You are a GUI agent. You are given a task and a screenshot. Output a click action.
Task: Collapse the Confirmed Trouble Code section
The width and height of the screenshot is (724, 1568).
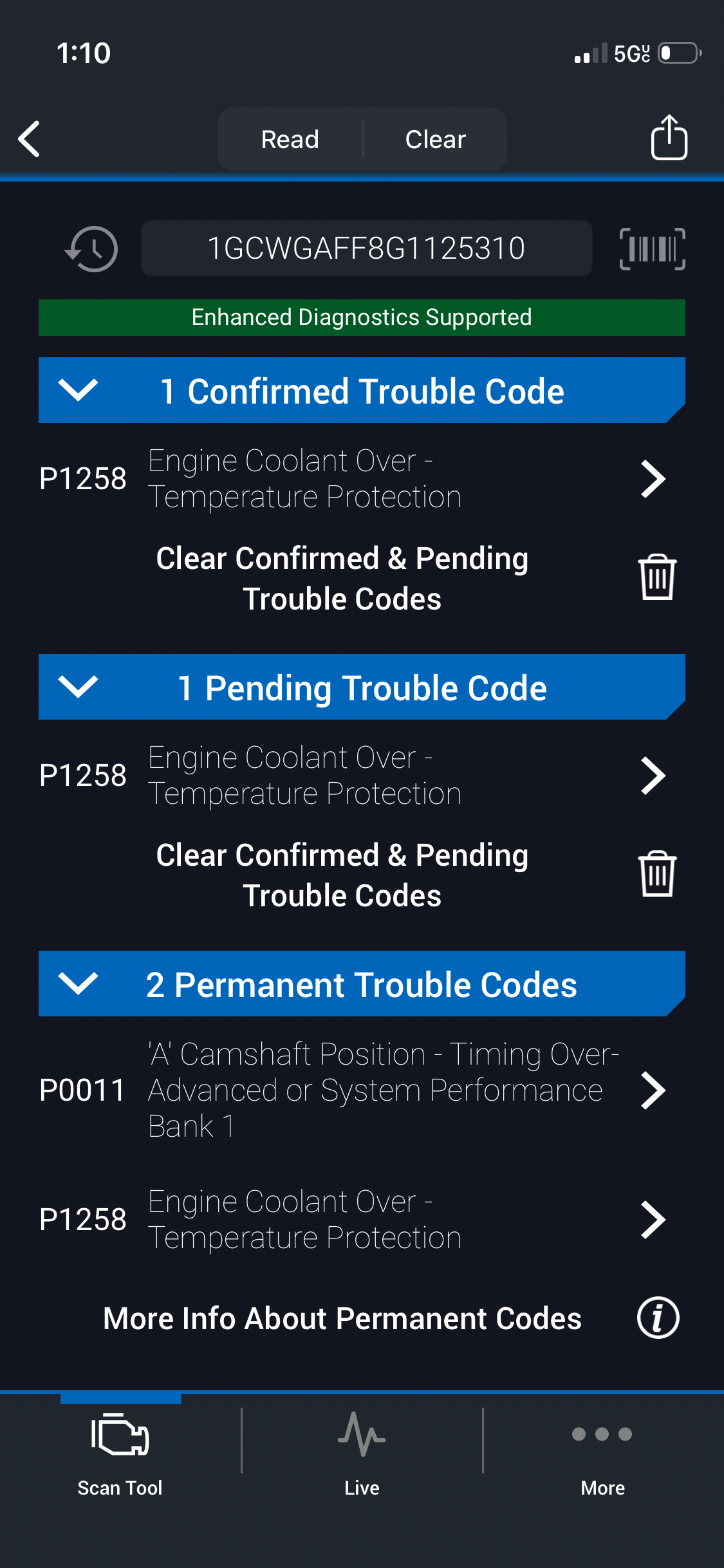click(78, 390)
